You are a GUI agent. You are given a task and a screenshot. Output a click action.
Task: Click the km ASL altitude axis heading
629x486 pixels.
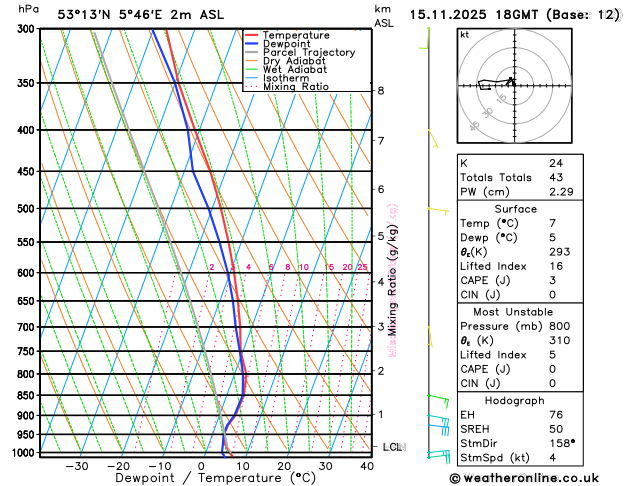coord(384,16)
